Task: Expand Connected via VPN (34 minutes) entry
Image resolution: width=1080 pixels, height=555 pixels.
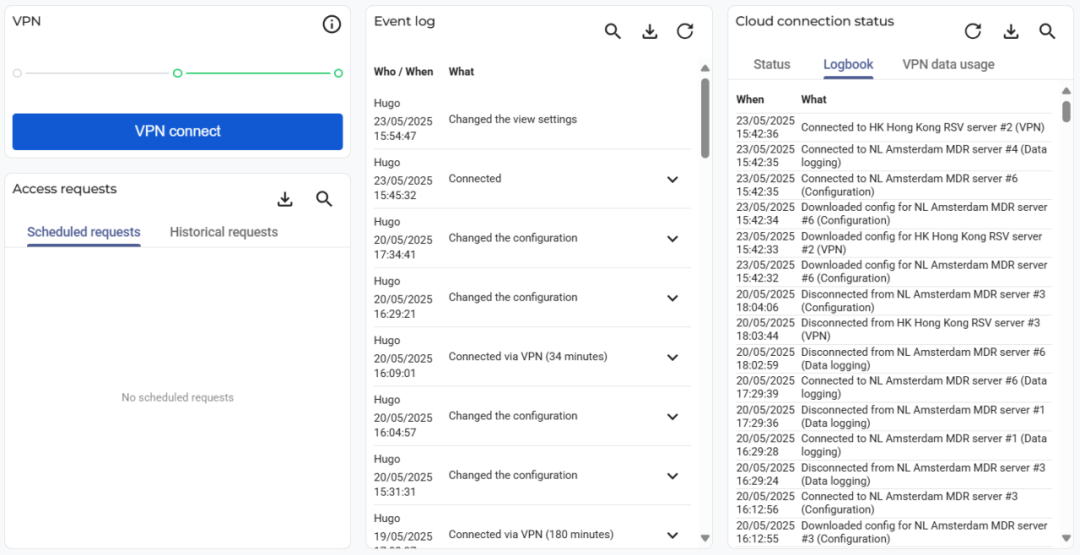Action: [672, 357]
